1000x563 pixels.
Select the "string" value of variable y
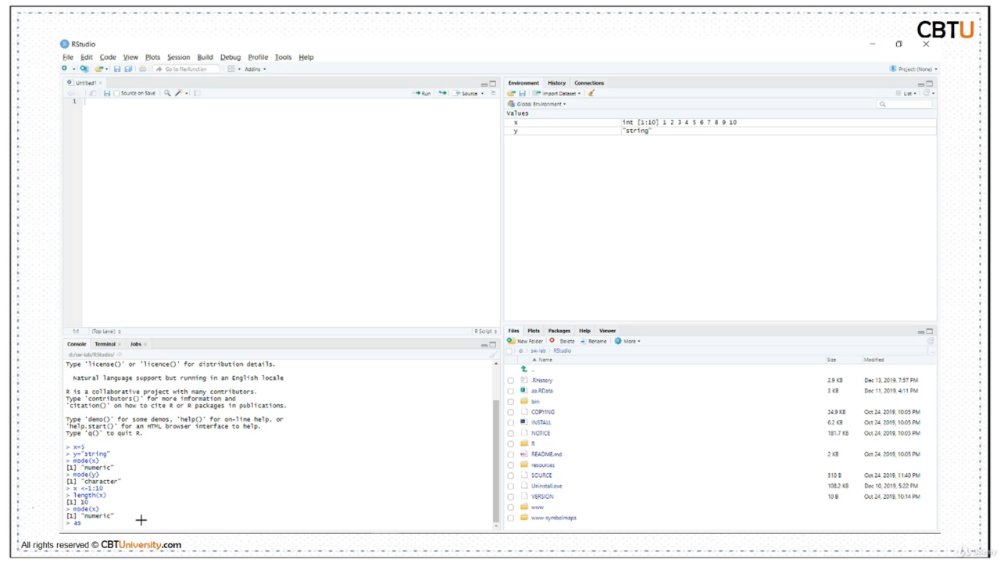pos(636,131)
